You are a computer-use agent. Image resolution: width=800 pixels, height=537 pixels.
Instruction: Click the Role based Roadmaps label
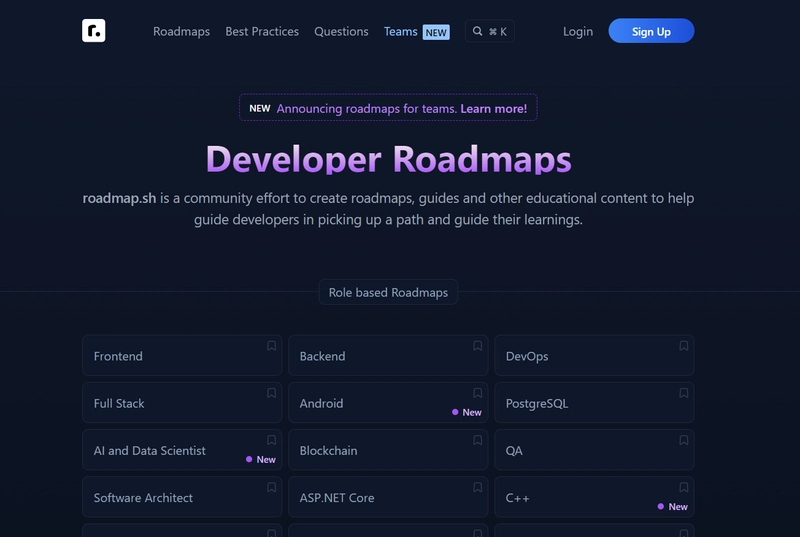(x=388, y=292)
